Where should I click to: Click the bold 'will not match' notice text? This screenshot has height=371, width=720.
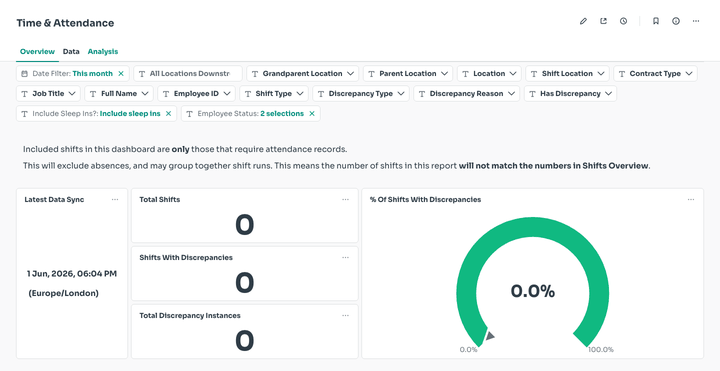554,166
